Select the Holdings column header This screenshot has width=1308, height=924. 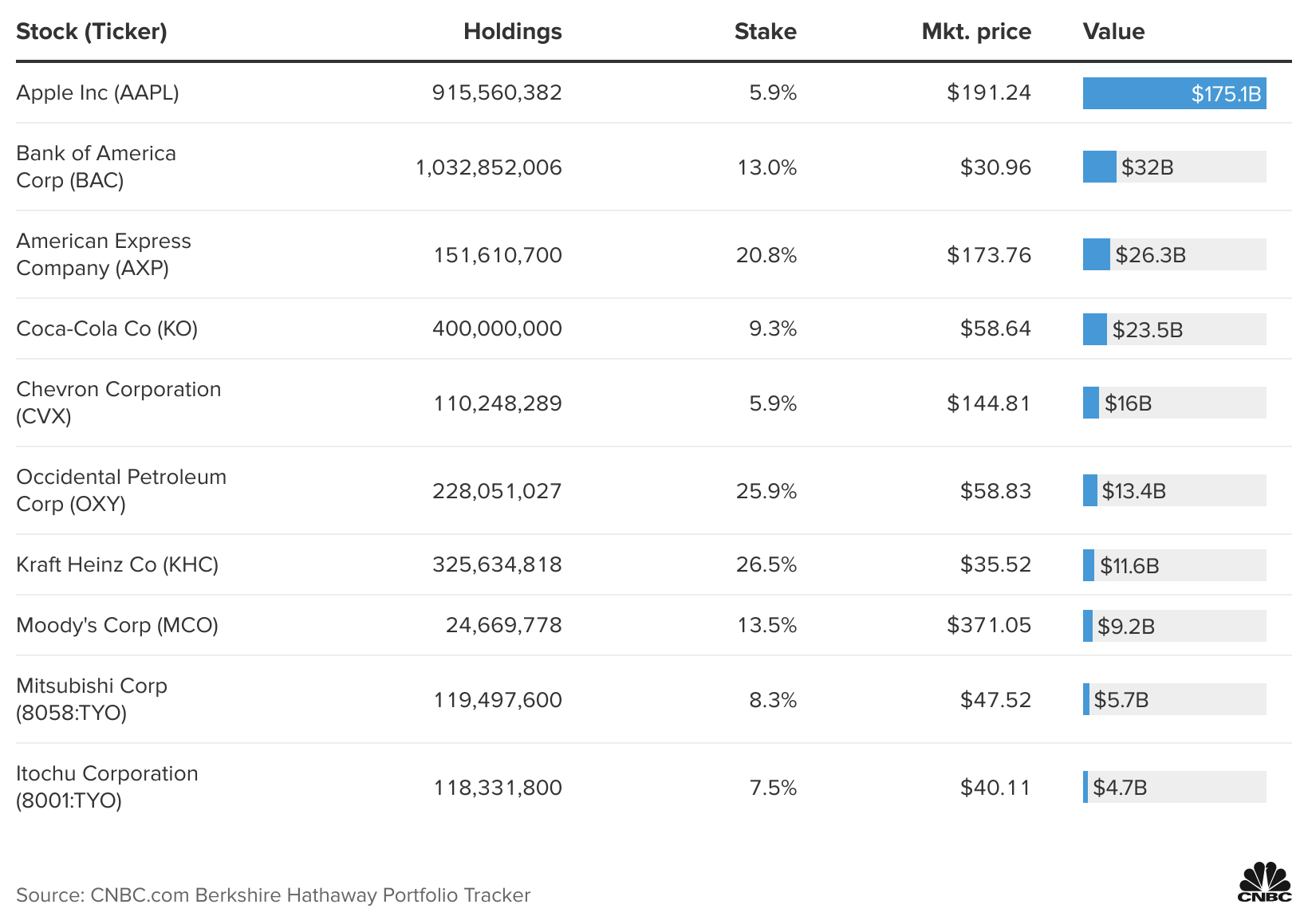[x=512, y=32]
